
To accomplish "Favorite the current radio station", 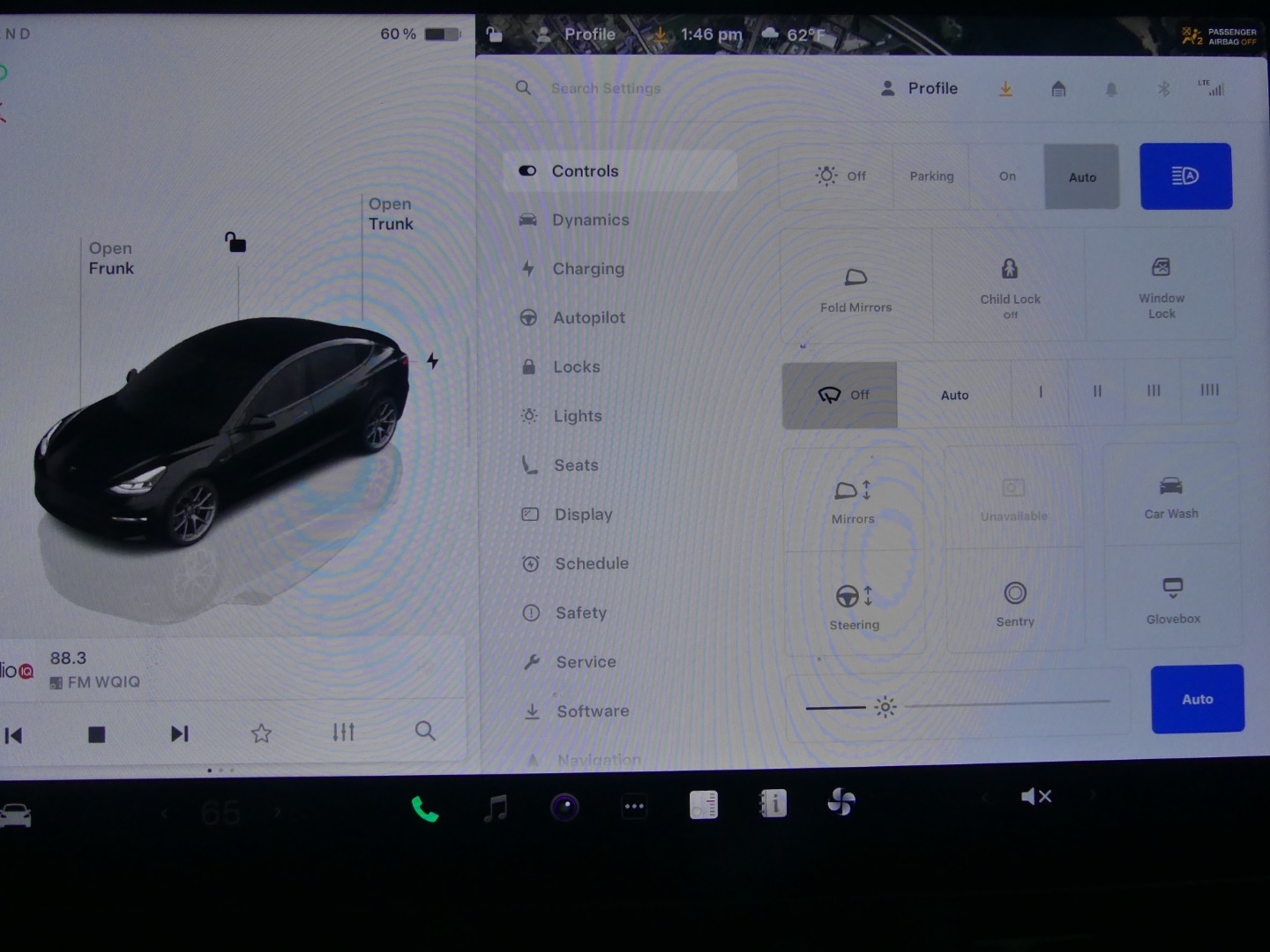I will 261,733.
